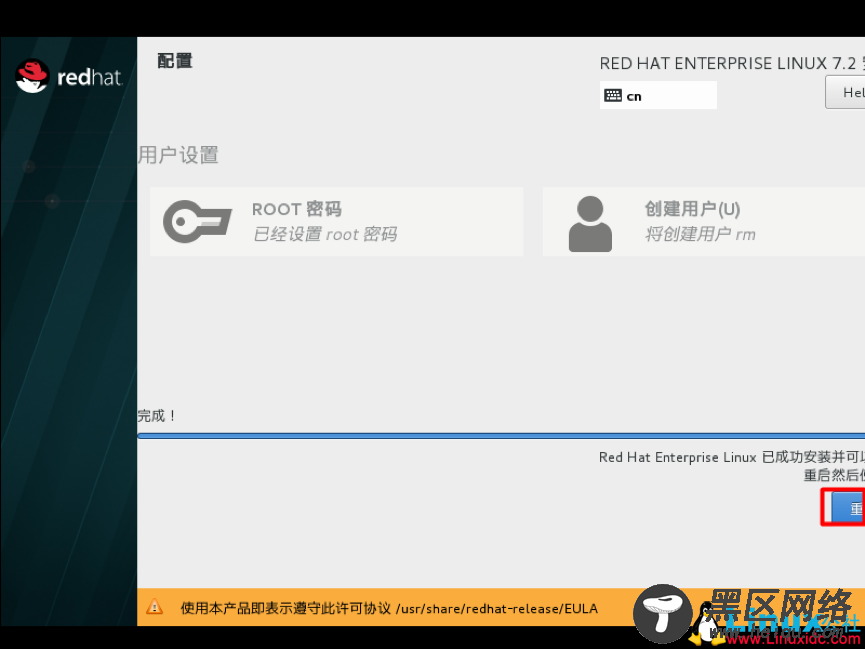Click the Help button
Image resolution: width=865 pixels, height=649 pixels.
[845, 92]
